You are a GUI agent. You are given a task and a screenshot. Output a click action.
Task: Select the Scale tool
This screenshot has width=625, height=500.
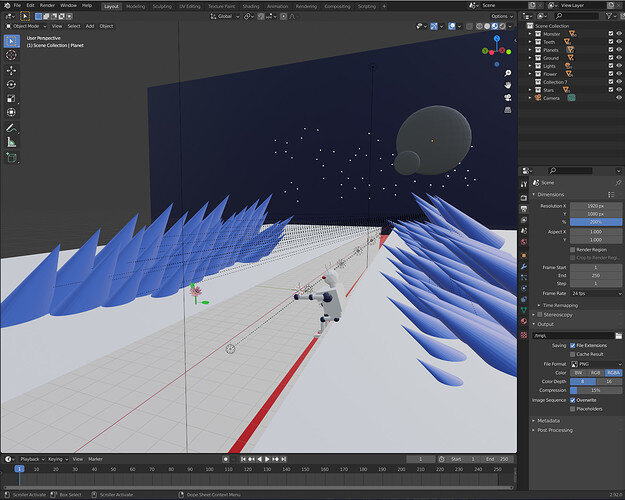(11, 98)
